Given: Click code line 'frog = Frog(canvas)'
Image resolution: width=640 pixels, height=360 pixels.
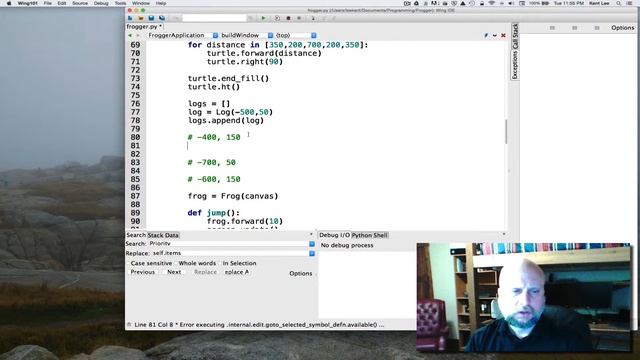Looking at the screenshot, I should (x=233, y=196).
